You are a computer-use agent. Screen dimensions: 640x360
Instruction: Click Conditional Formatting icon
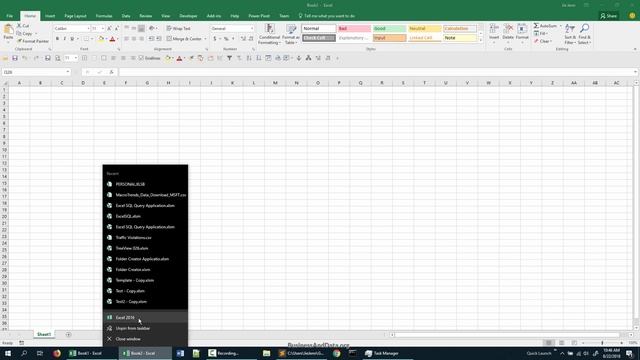coord(269,29)
